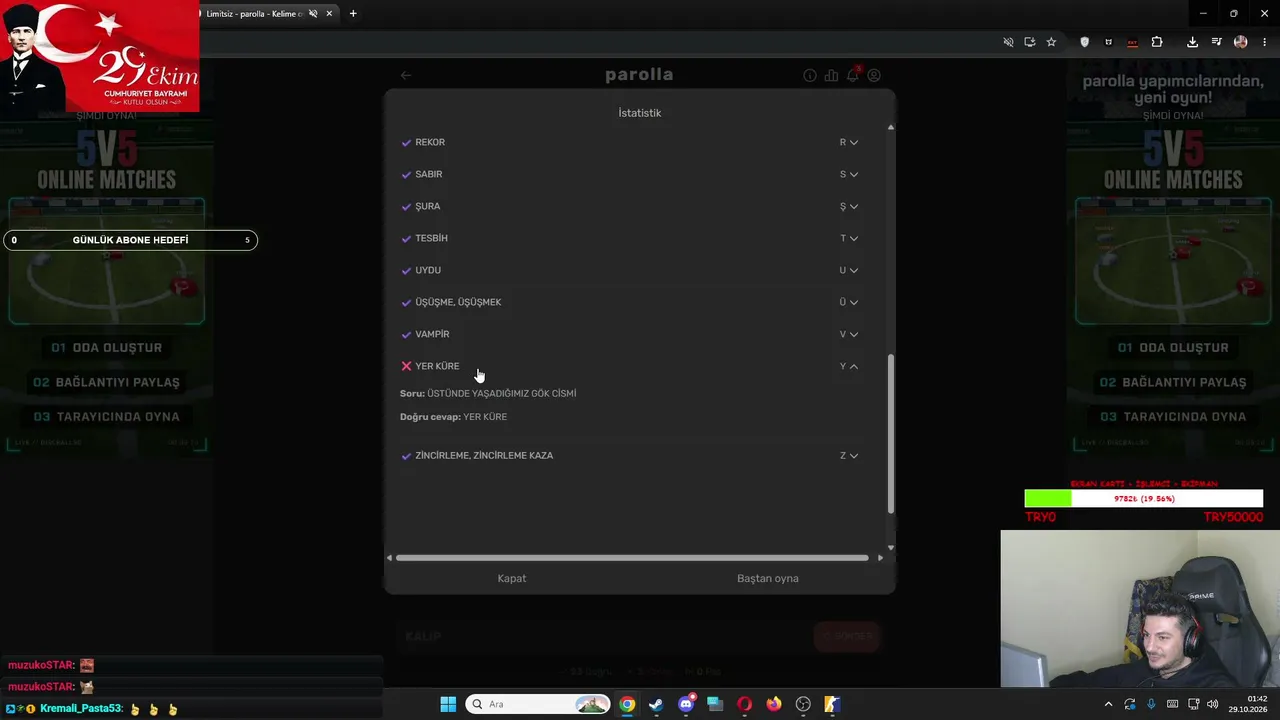Show hidden system tray icons
Viewport: 1280px width, 720px height.
point(1108,704)
